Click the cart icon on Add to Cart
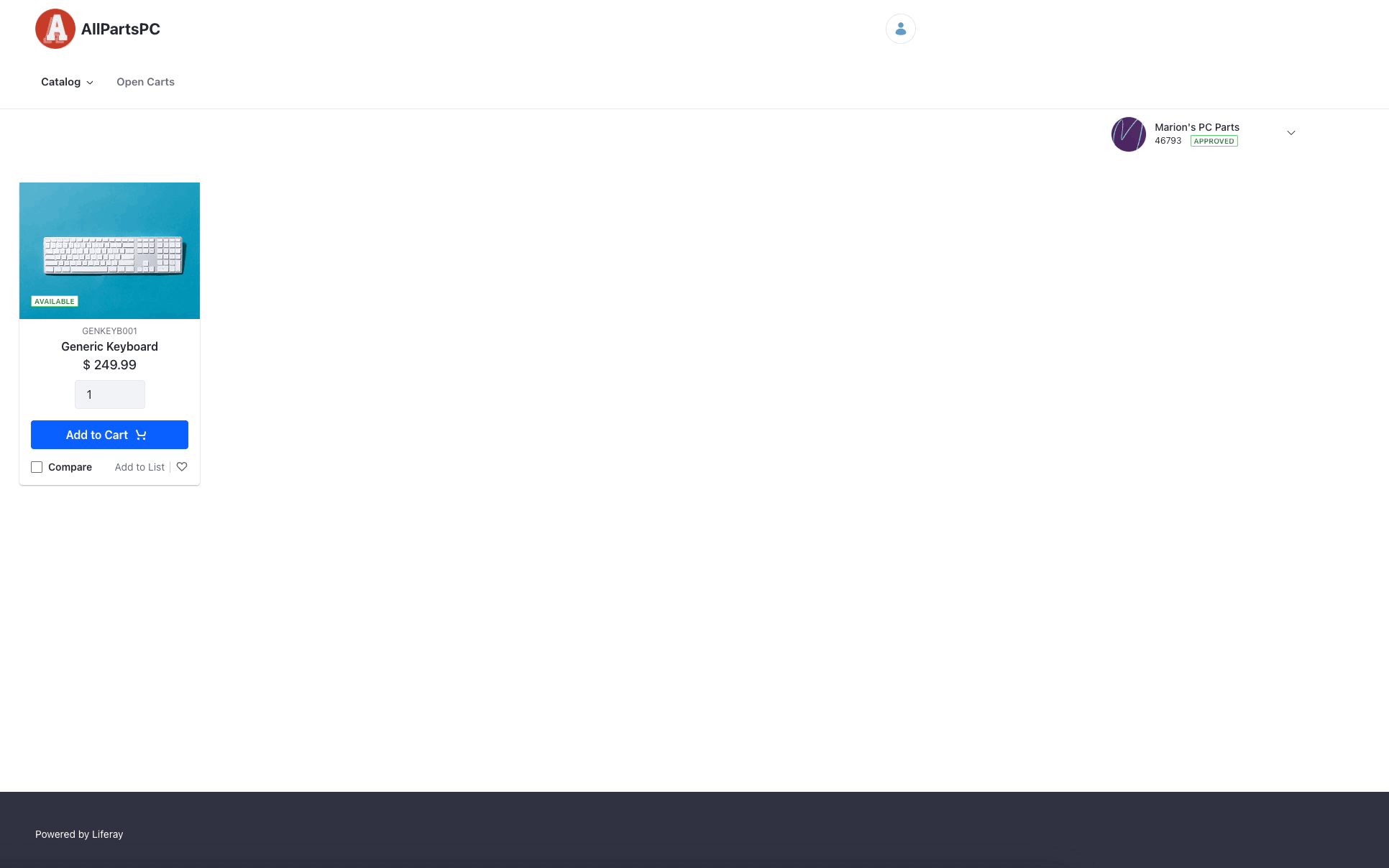 pos(141,434)
